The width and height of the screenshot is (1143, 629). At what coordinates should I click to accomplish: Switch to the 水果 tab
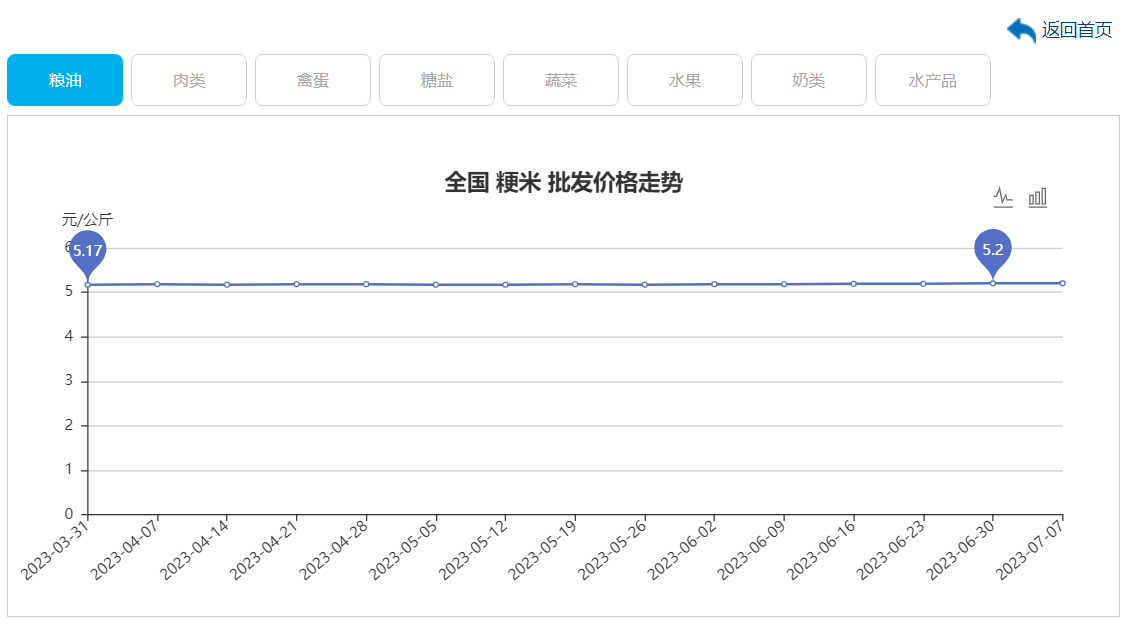pos(685,80)
